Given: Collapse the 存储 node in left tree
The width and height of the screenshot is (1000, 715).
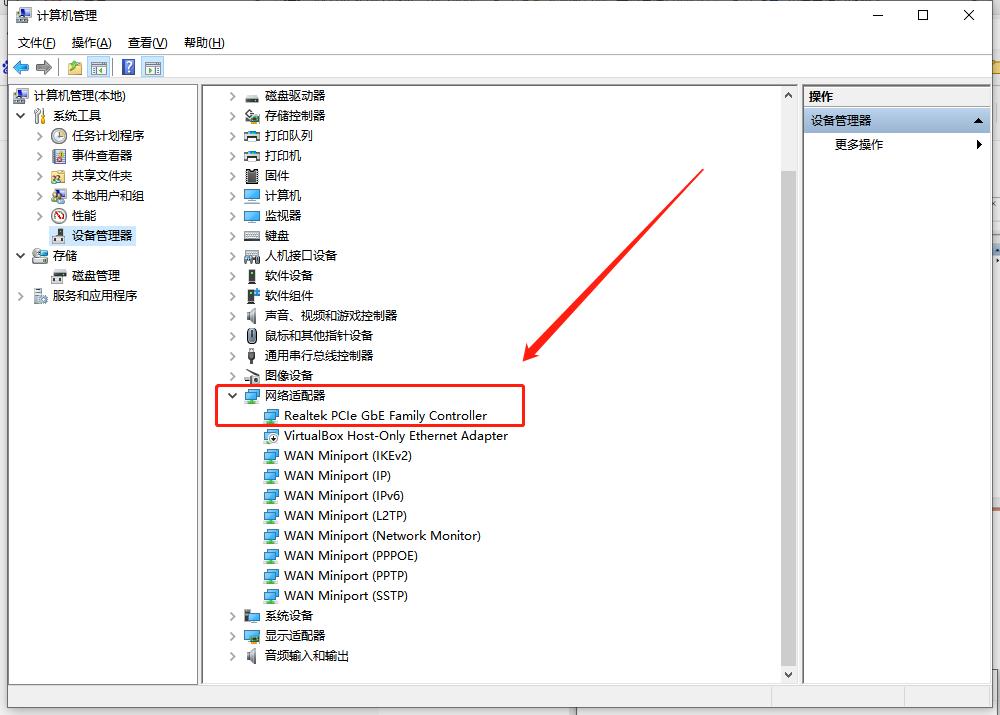Looking at the screenshot, I should pos(21,256).
